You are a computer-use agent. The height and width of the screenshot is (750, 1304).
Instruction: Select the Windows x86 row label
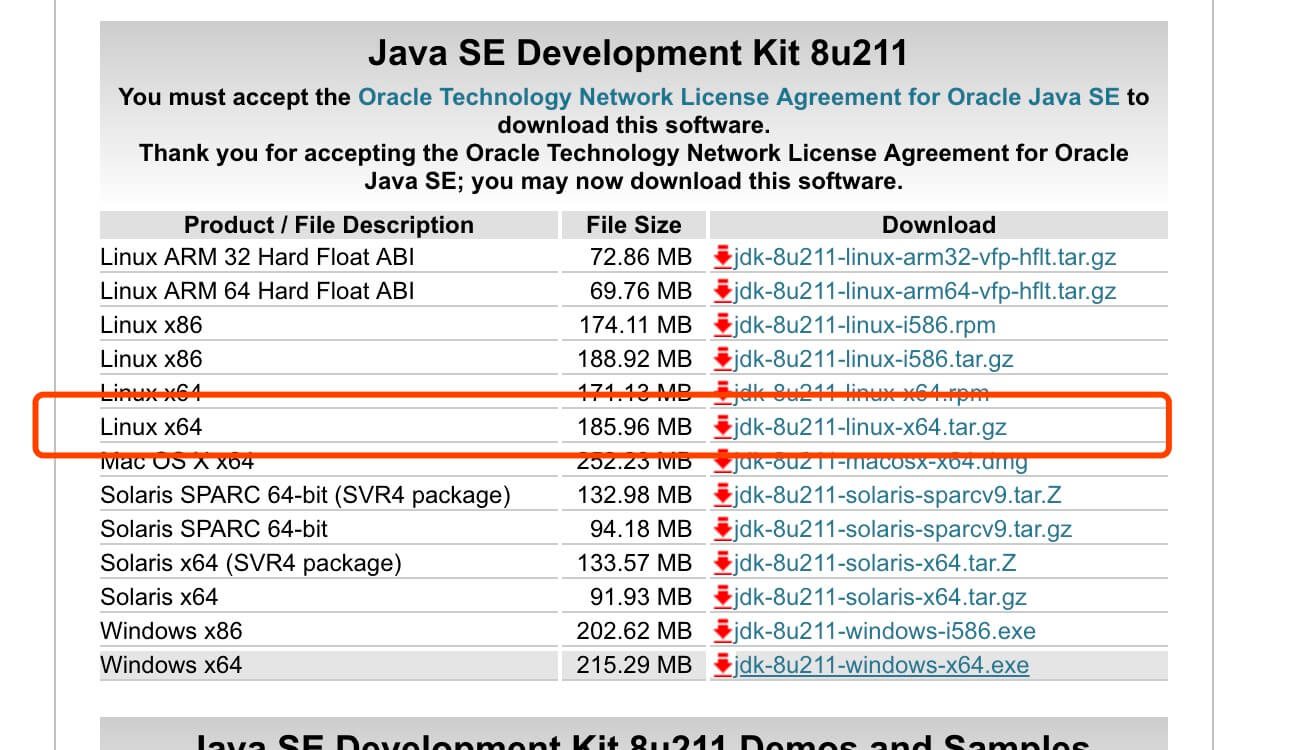pyautogui.click(x=171, y=632)
